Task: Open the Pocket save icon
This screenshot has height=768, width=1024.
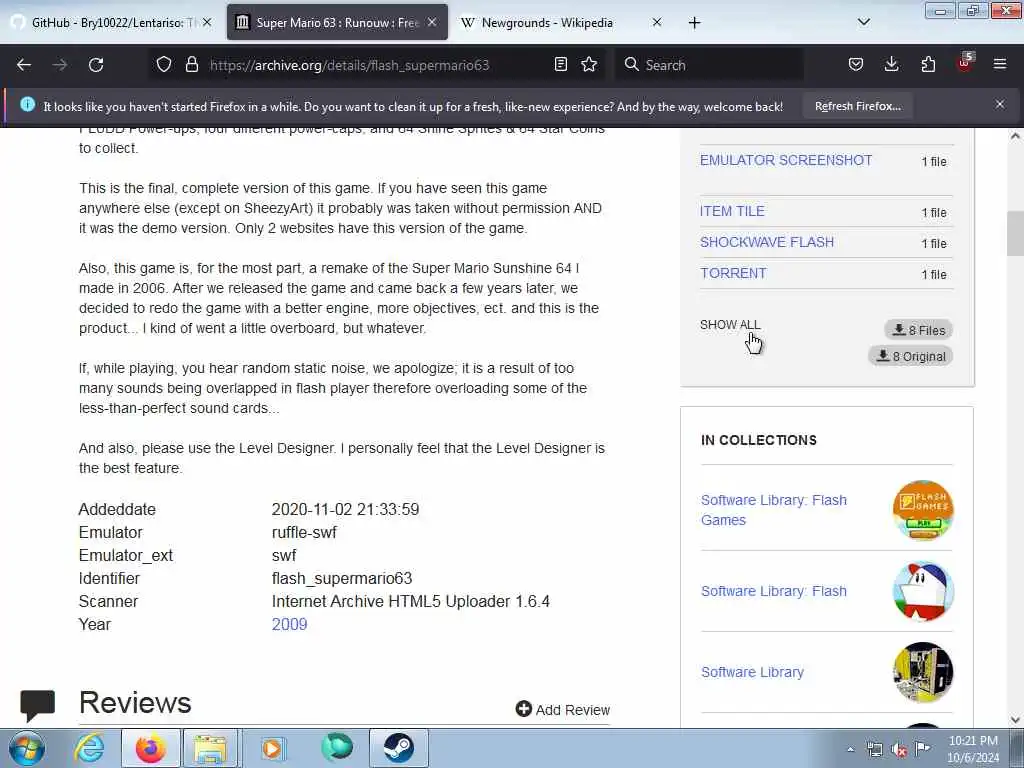Action: (856, 64)
